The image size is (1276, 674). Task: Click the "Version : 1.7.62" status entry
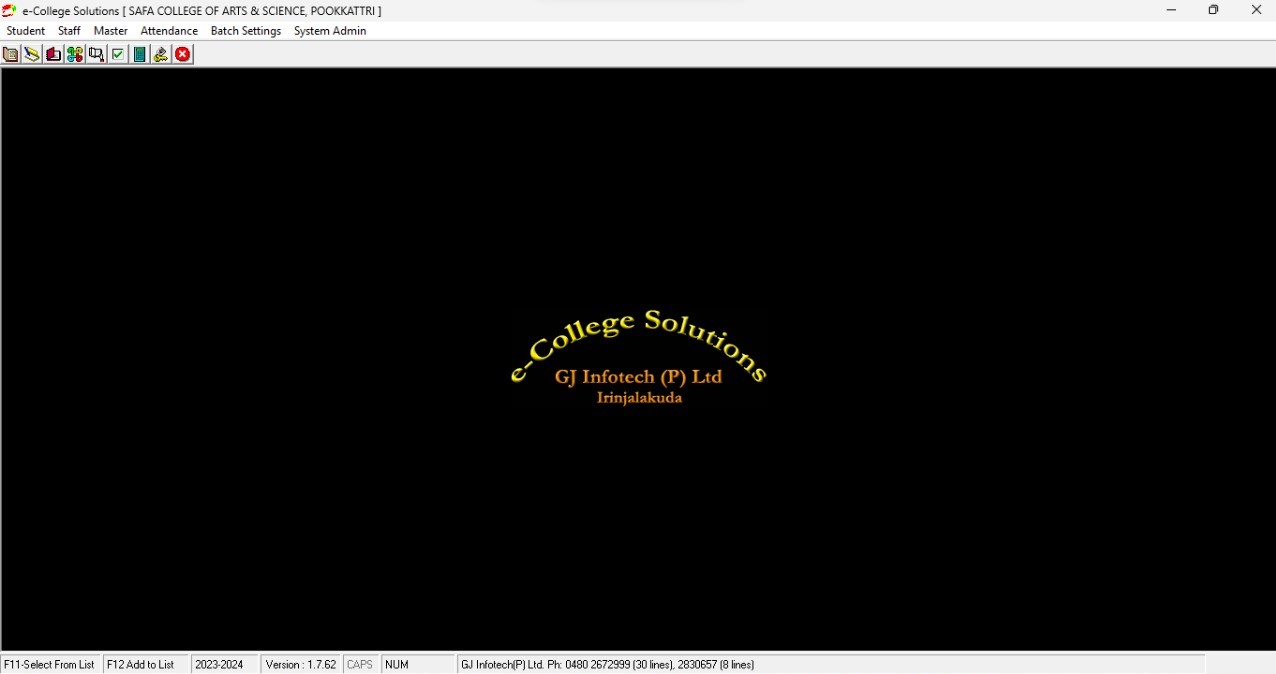[x=301, y=665]
